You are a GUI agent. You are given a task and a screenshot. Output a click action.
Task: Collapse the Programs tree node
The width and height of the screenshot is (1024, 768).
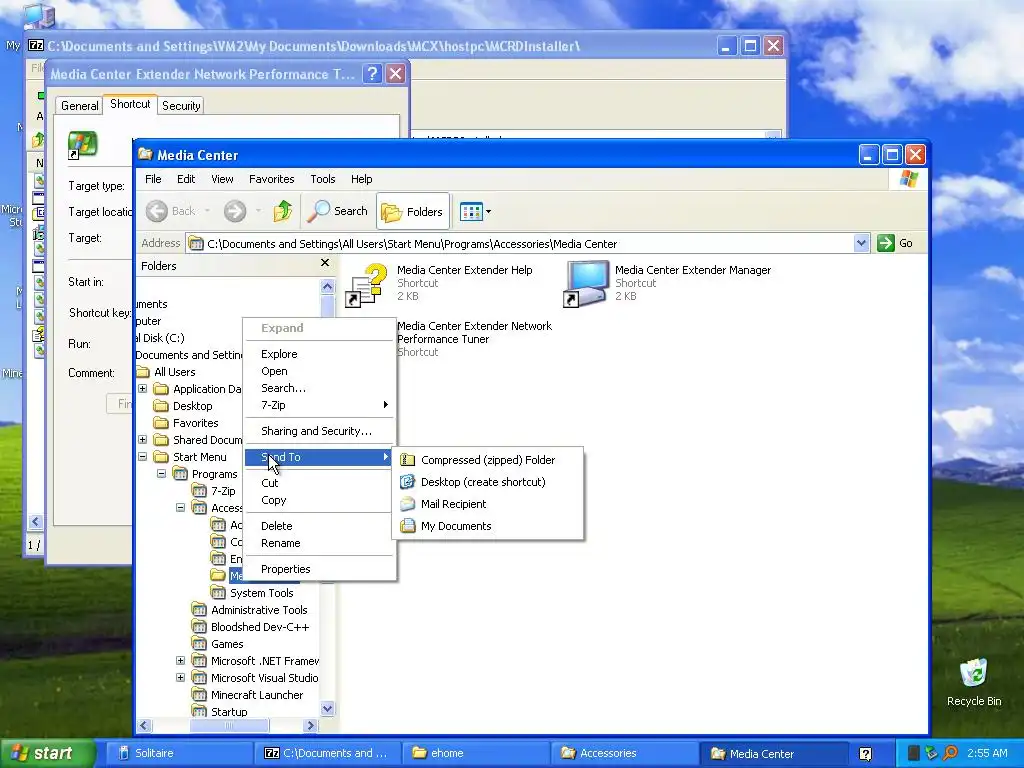(161, 473)
